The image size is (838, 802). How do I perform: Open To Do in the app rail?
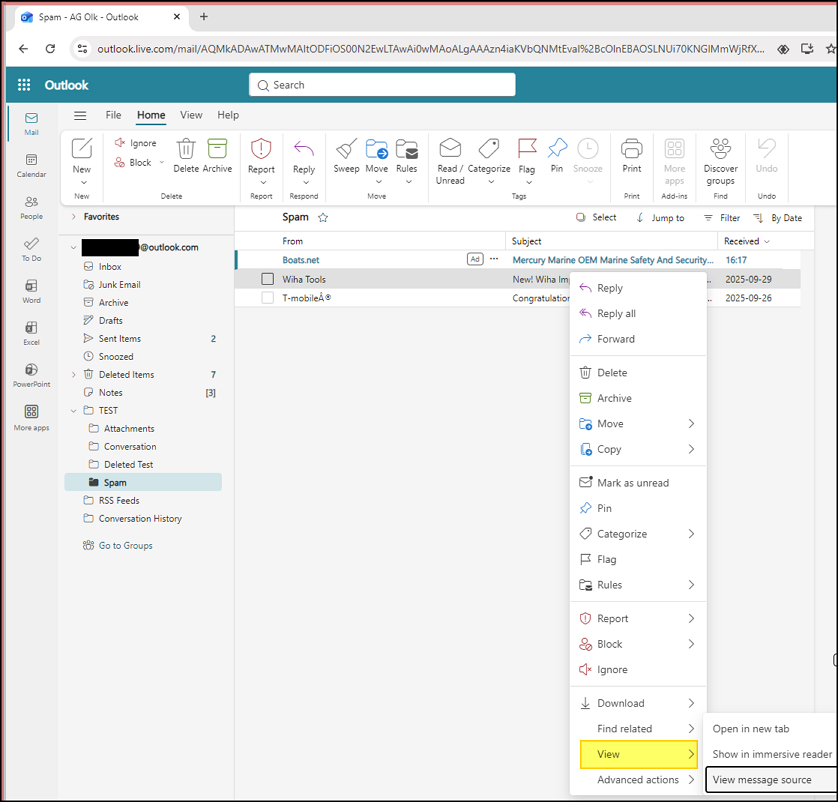pyautogui.click(x=32, y=250)
